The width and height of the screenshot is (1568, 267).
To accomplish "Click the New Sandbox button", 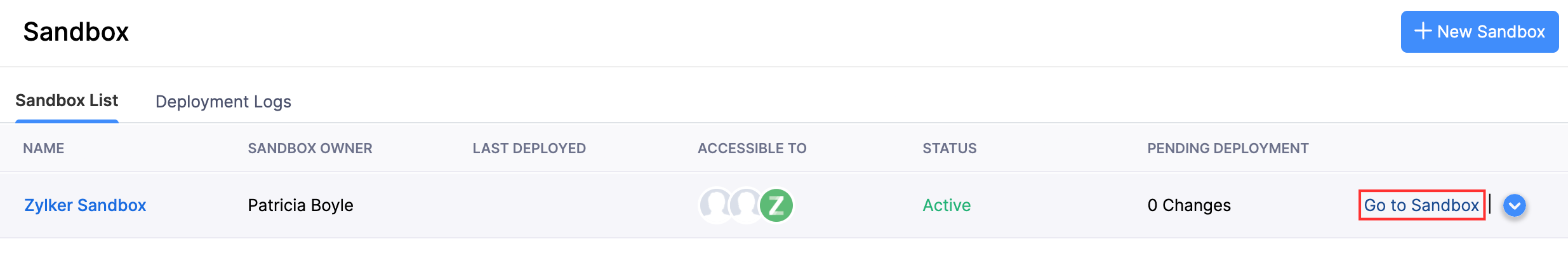I will point(1479,32).
